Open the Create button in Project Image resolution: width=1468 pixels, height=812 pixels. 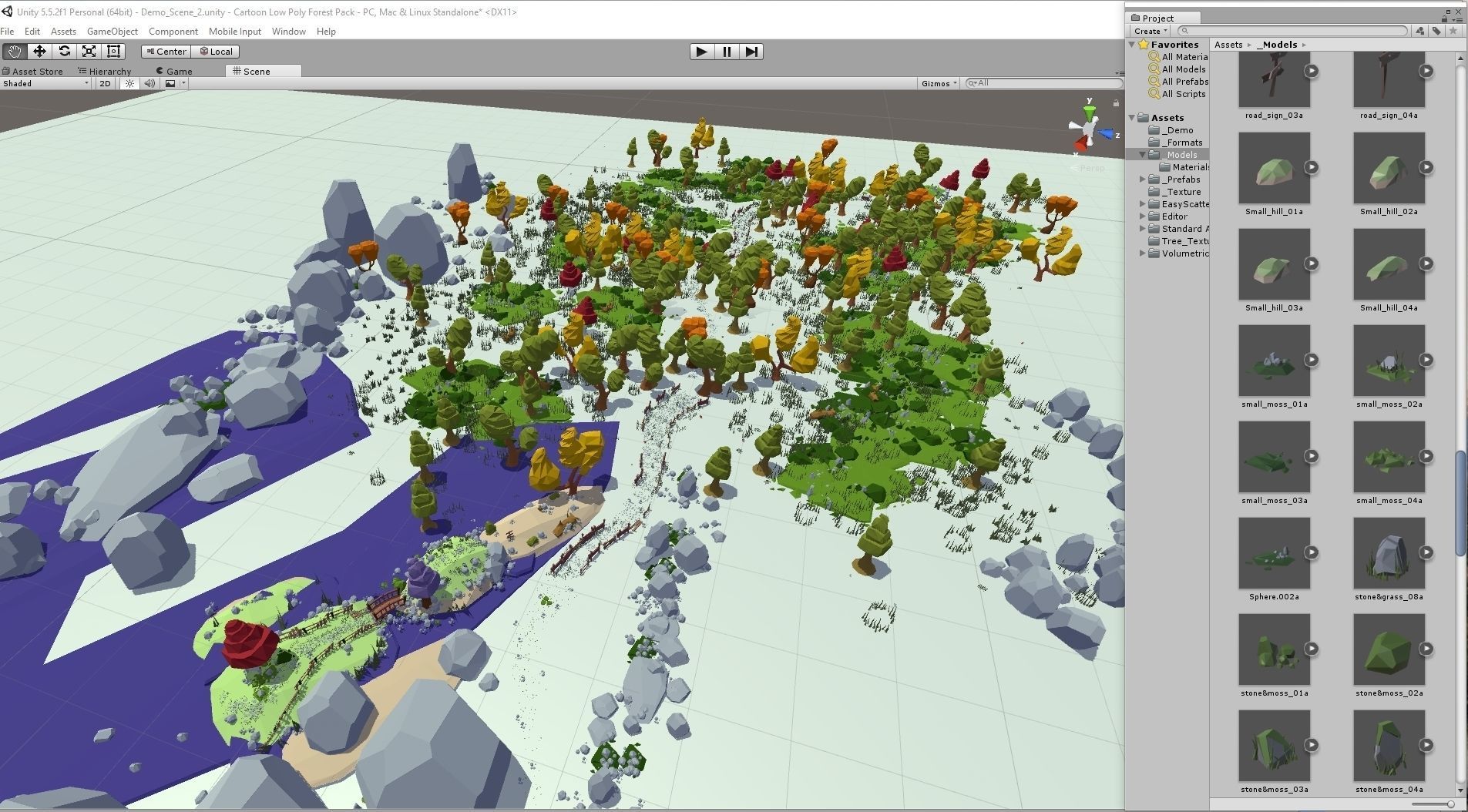pos(1151,31)
